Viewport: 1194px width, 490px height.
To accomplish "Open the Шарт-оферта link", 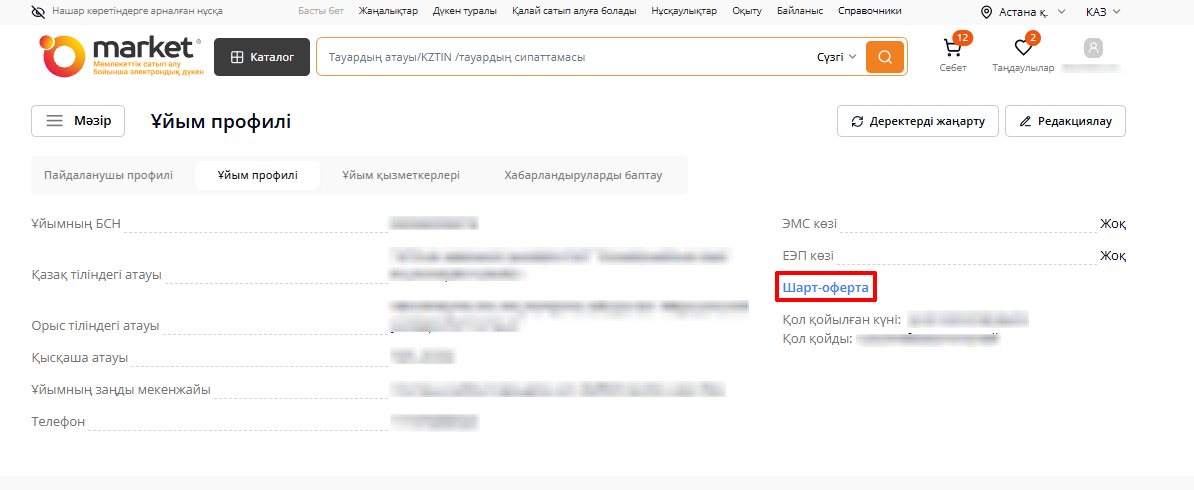I will click(825, 288).
